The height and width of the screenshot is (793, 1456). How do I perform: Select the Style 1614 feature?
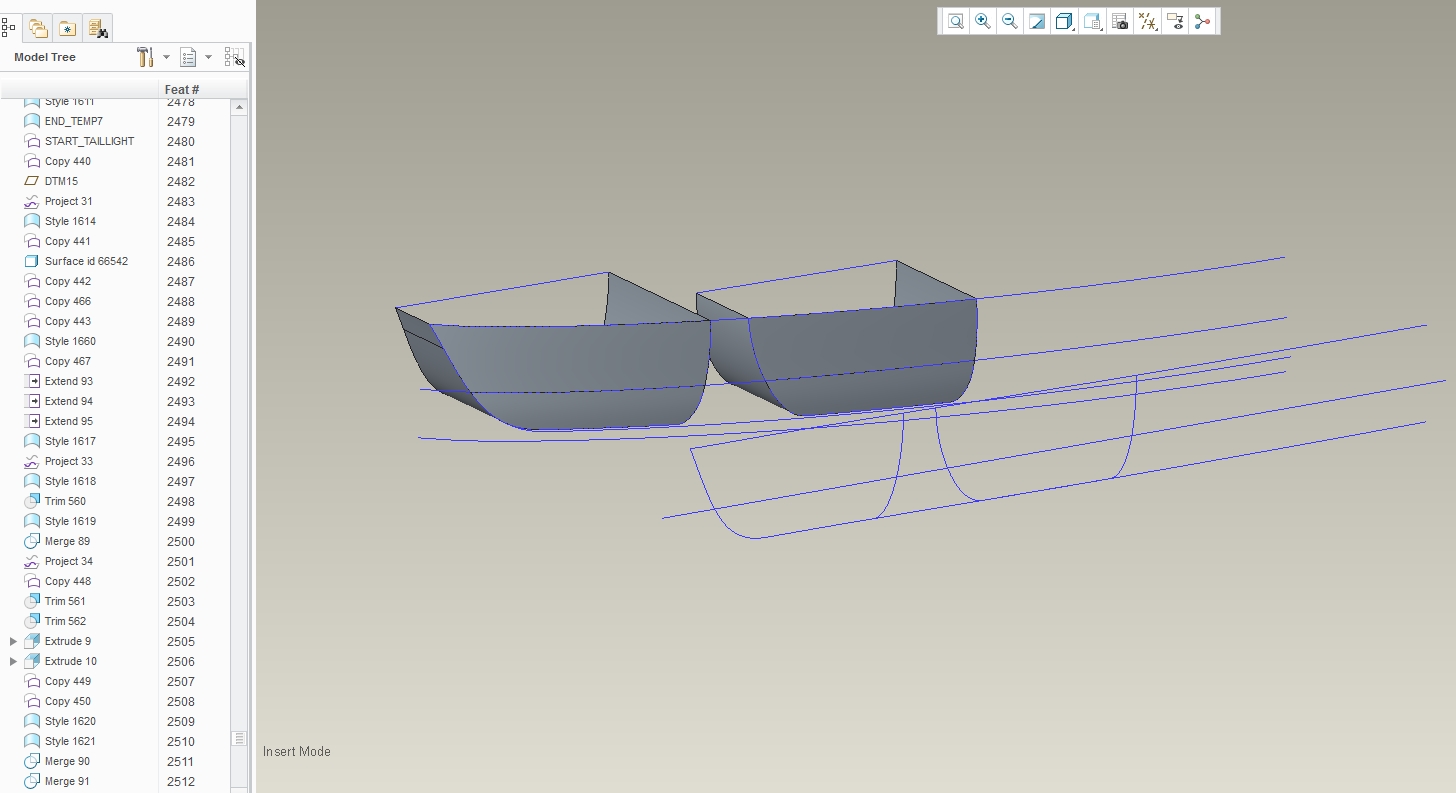click(70, 221)
